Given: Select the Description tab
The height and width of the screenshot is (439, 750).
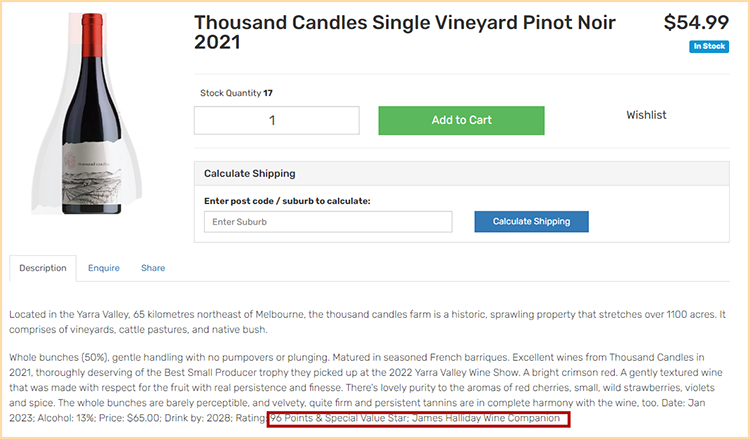Looking at the screenshot, I should (42, 268).
